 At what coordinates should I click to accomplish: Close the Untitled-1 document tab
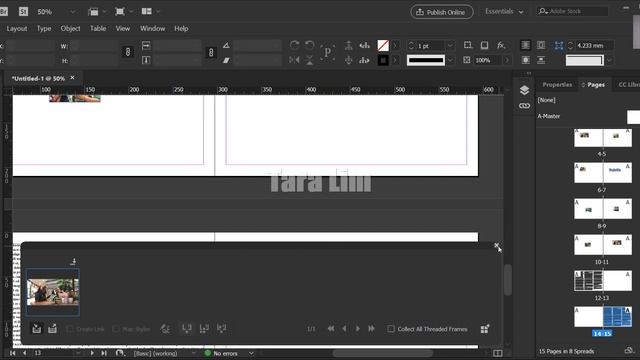point(73,78)
